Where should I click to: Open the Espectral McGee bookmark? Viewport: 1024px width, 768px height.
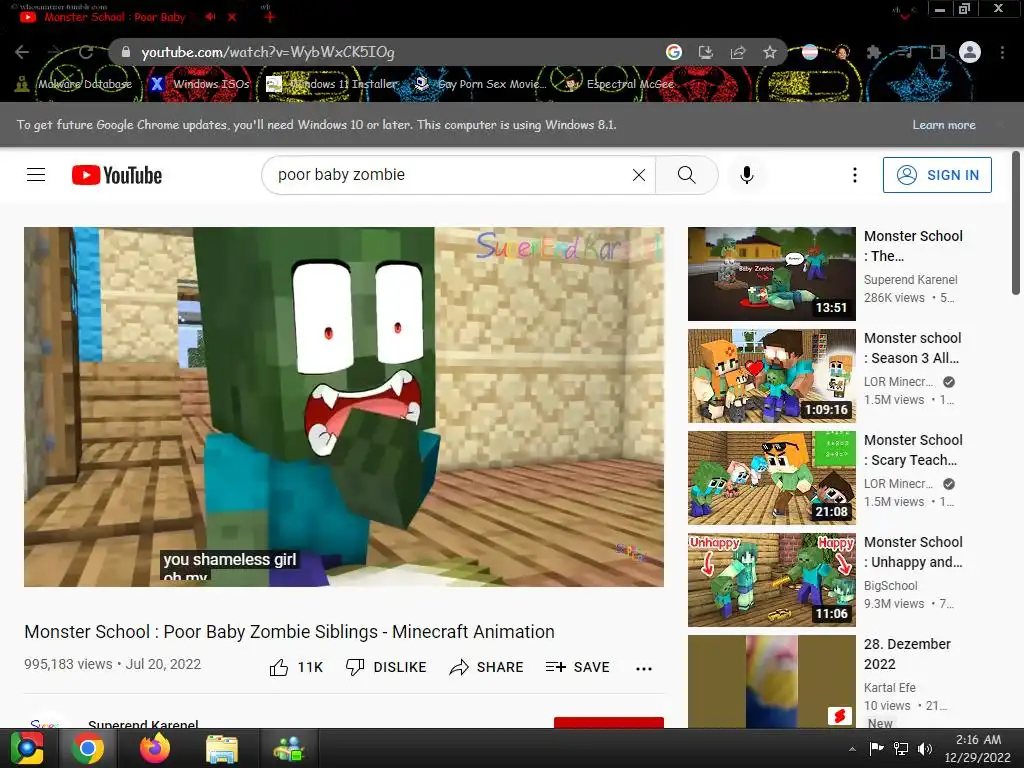click(619, 84)
